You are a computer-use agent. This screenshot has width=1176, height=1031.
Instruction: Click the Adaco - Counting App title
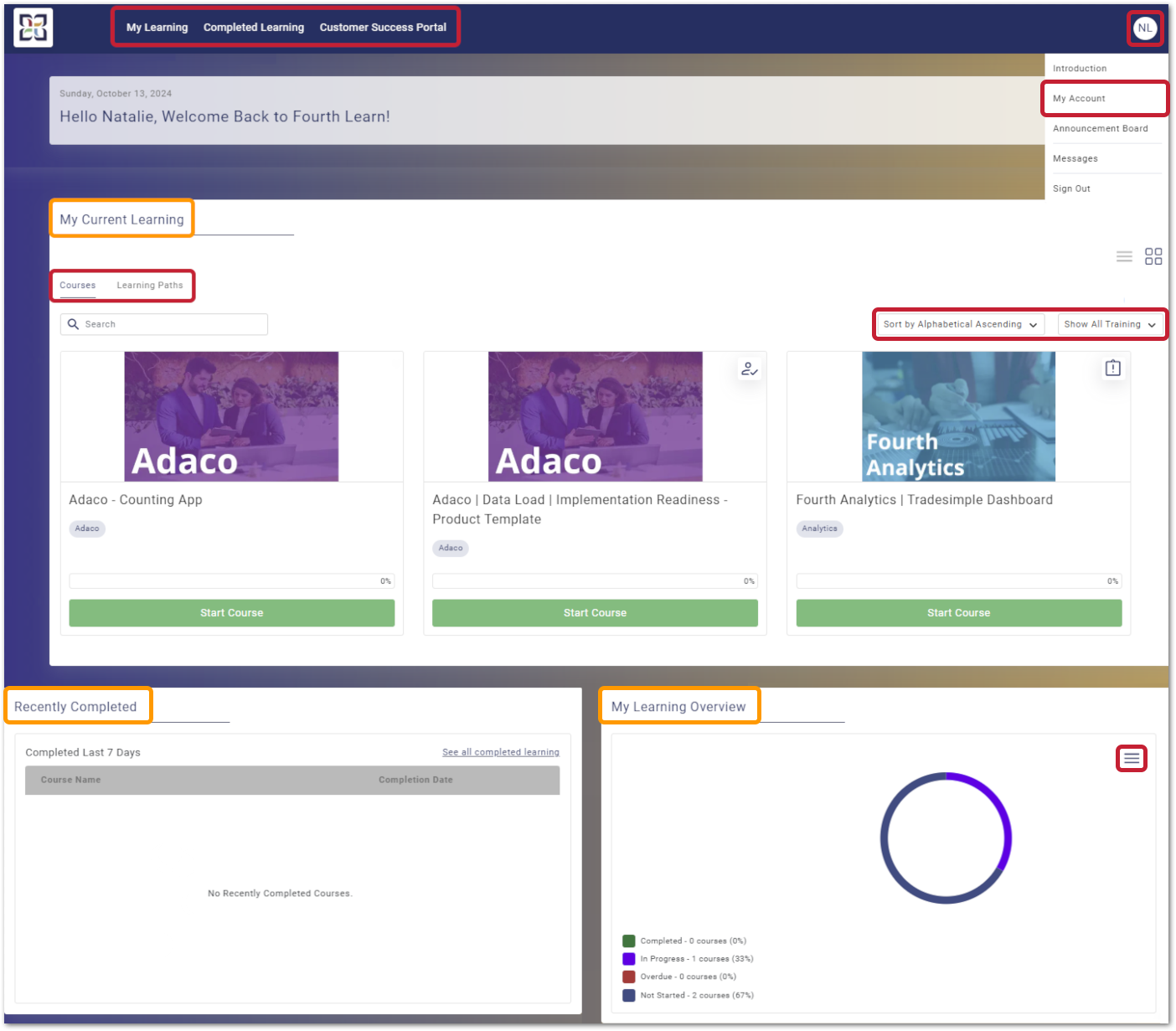[x=136, y=500]
